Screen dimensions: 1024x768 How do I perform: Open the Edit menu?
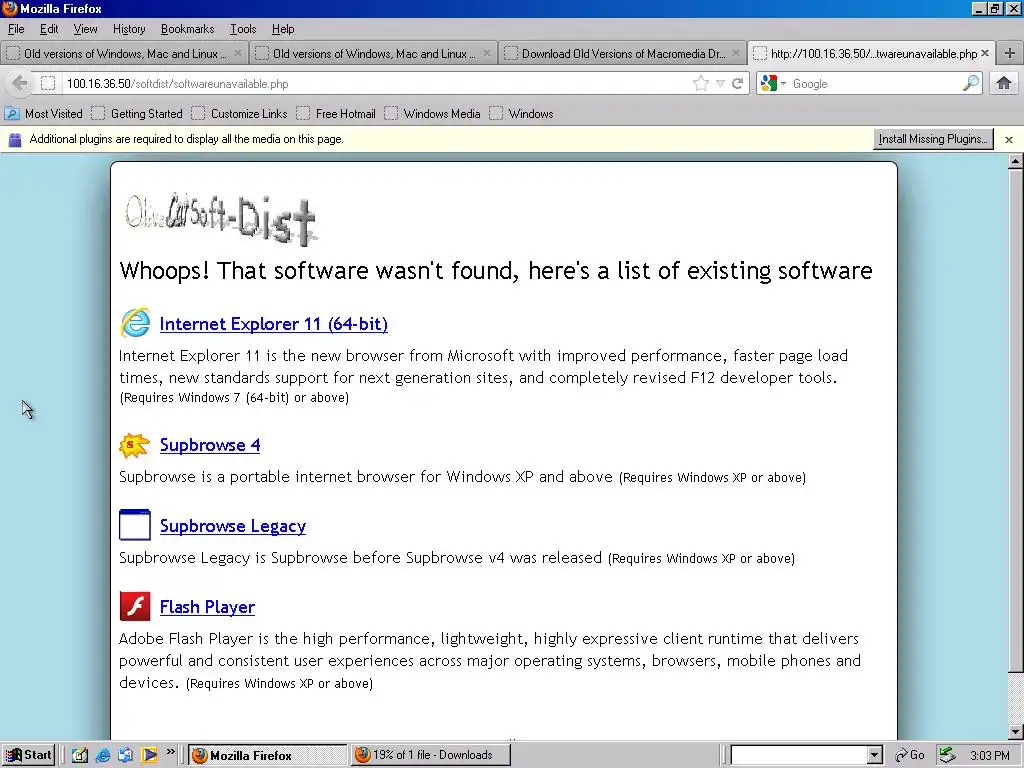(x=49, y=29)
